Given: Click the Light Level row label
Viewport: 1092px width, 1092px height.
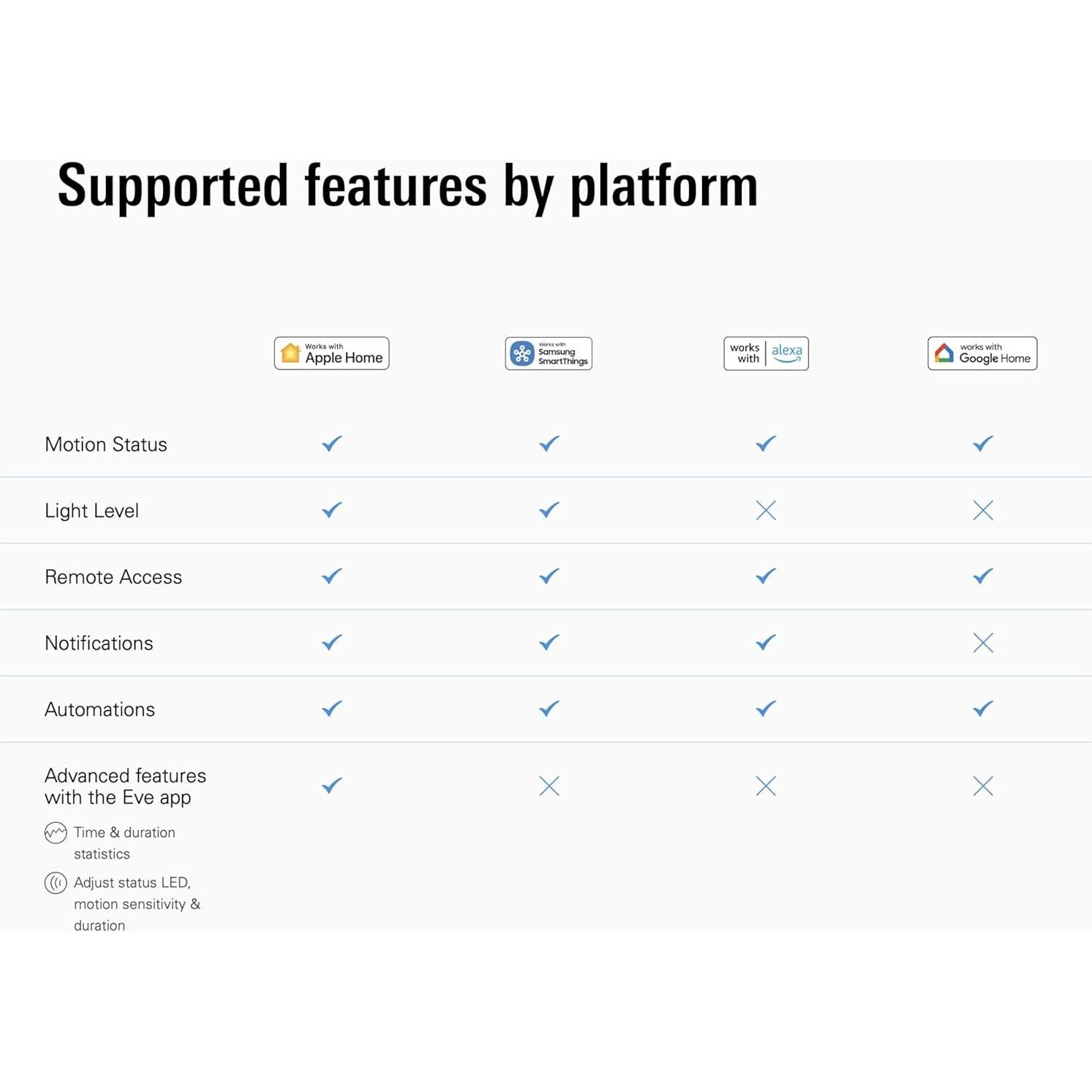Looking at the screenshot, I should pos(91,511).
